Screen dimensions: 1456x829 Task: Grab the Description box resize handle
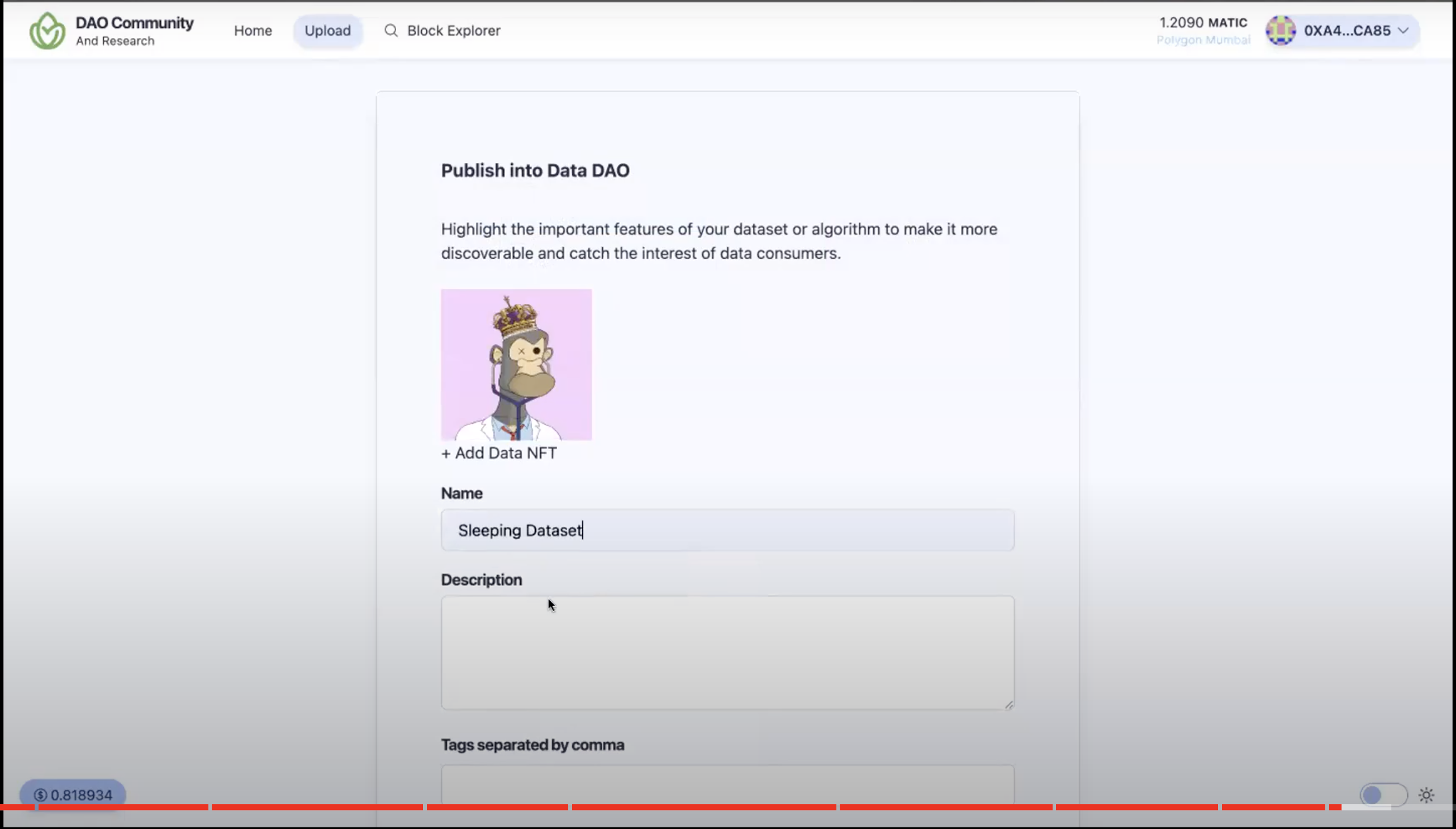click(1009, 705)
